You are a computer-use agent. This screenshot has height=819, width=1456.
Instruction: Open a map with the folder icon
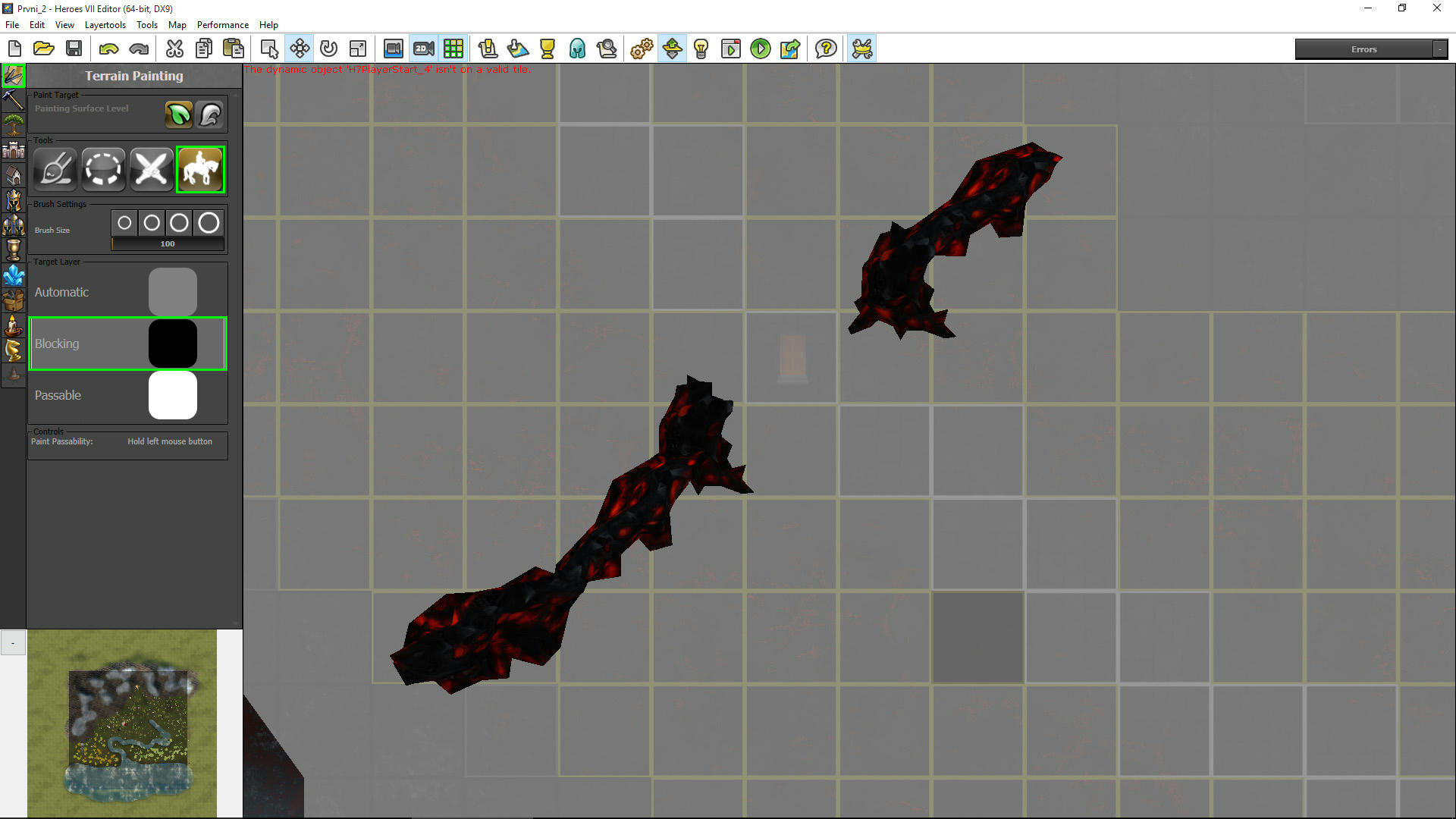[44, 49]
